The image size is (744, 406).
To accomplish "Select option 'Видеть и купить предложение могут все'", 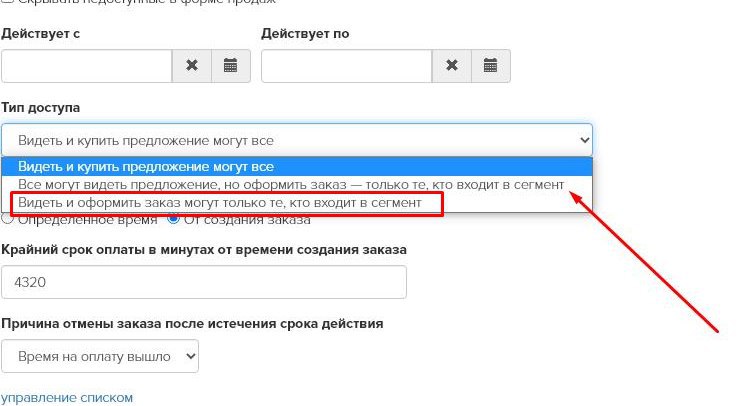I will click(x=297, y=166).
